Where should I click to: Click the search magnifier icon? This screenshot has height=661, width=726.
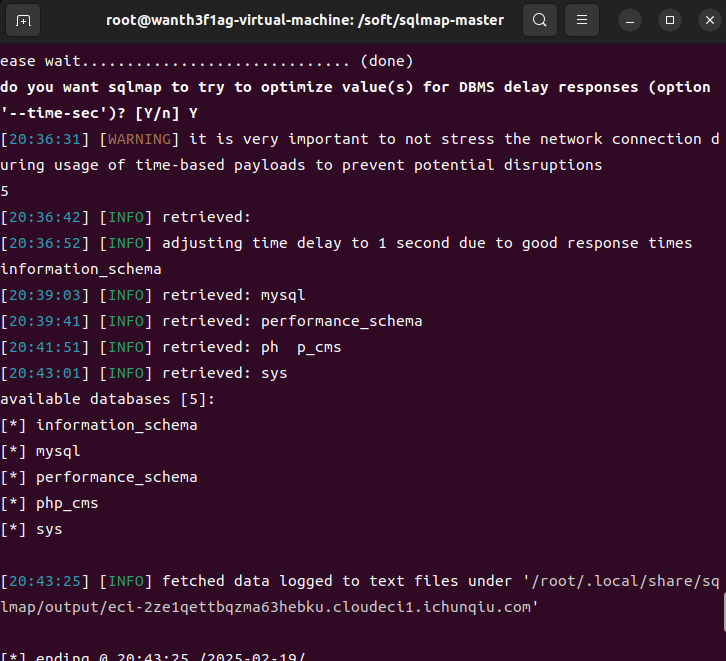[x=539, y=20]
